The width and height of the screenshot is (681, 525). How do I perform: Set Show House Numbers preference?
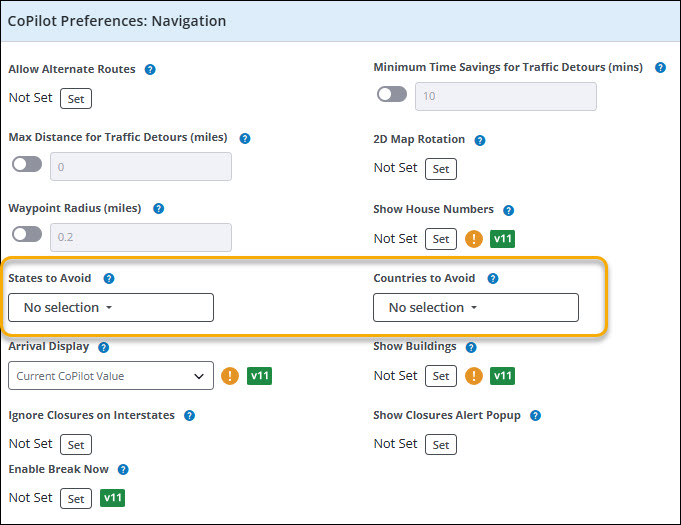pos(440,239)
